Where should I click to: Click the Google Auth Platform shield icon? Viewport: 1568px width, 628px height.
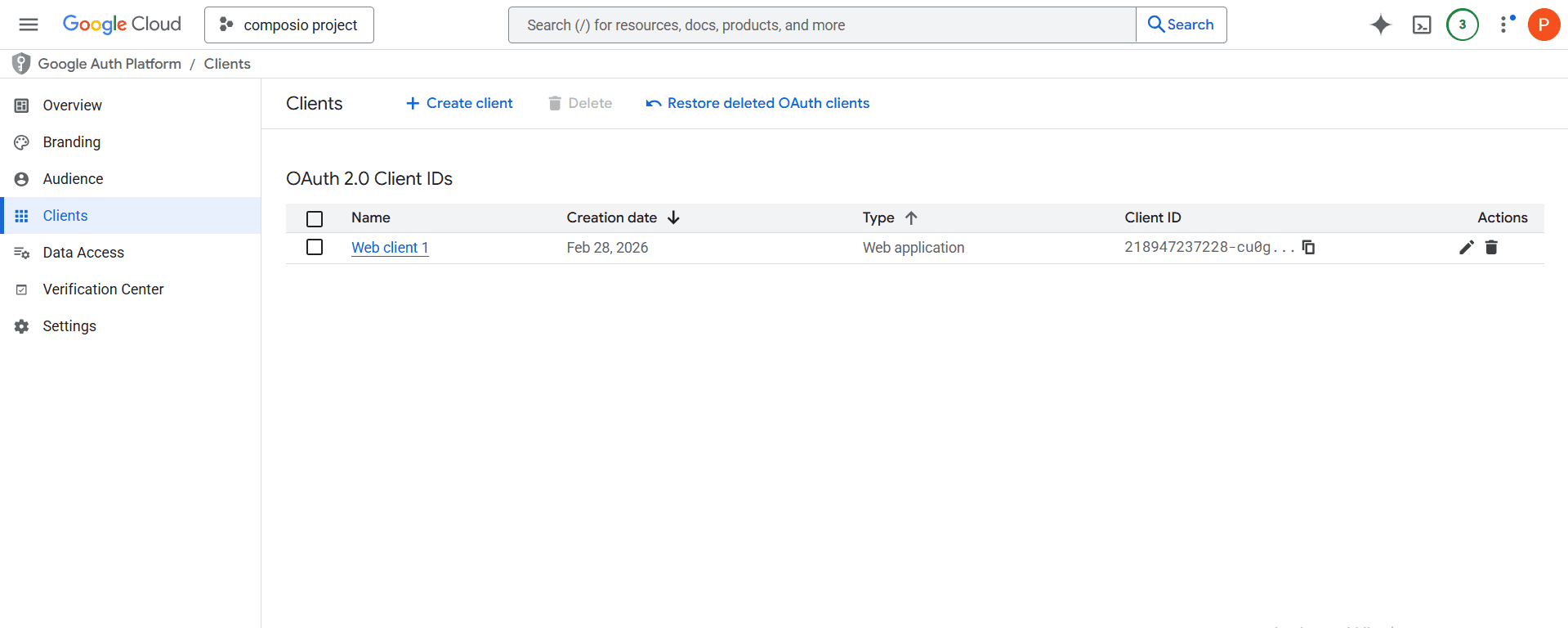point(21,64)
